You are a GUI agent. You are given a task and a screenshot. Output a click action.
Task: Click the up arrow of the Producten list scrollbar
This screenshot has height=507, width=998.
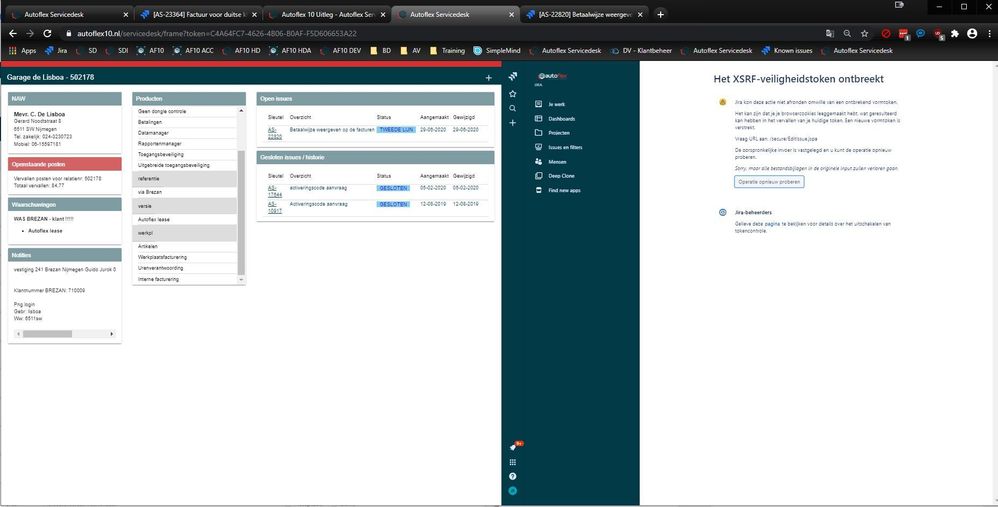coord(241,111)
